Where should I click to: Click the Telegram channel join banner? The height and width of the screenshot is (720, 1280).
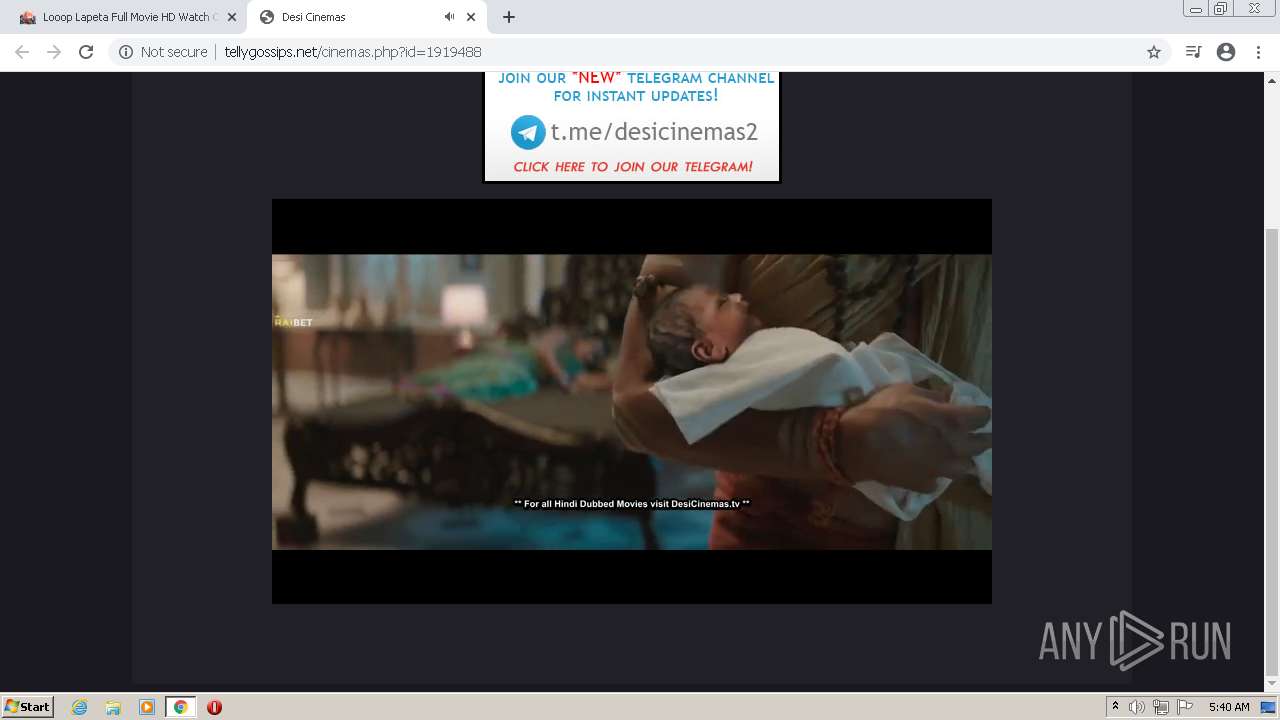pos(631,126)
